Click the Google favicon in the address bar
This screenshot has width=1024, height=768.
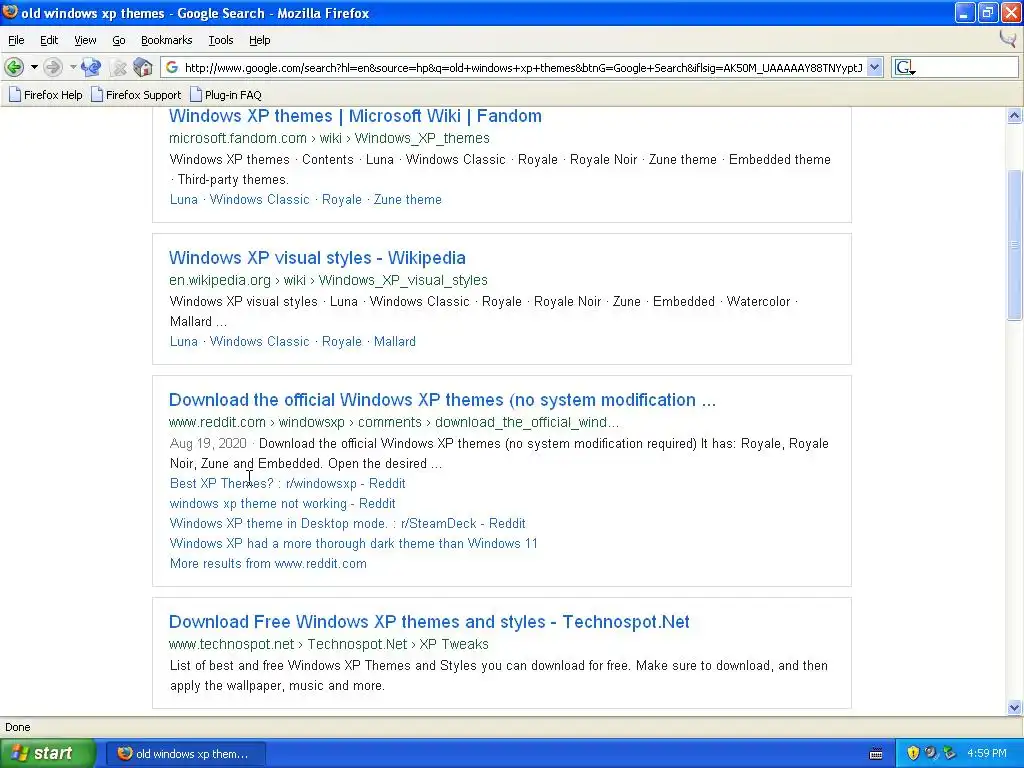(x=172, y=67)
